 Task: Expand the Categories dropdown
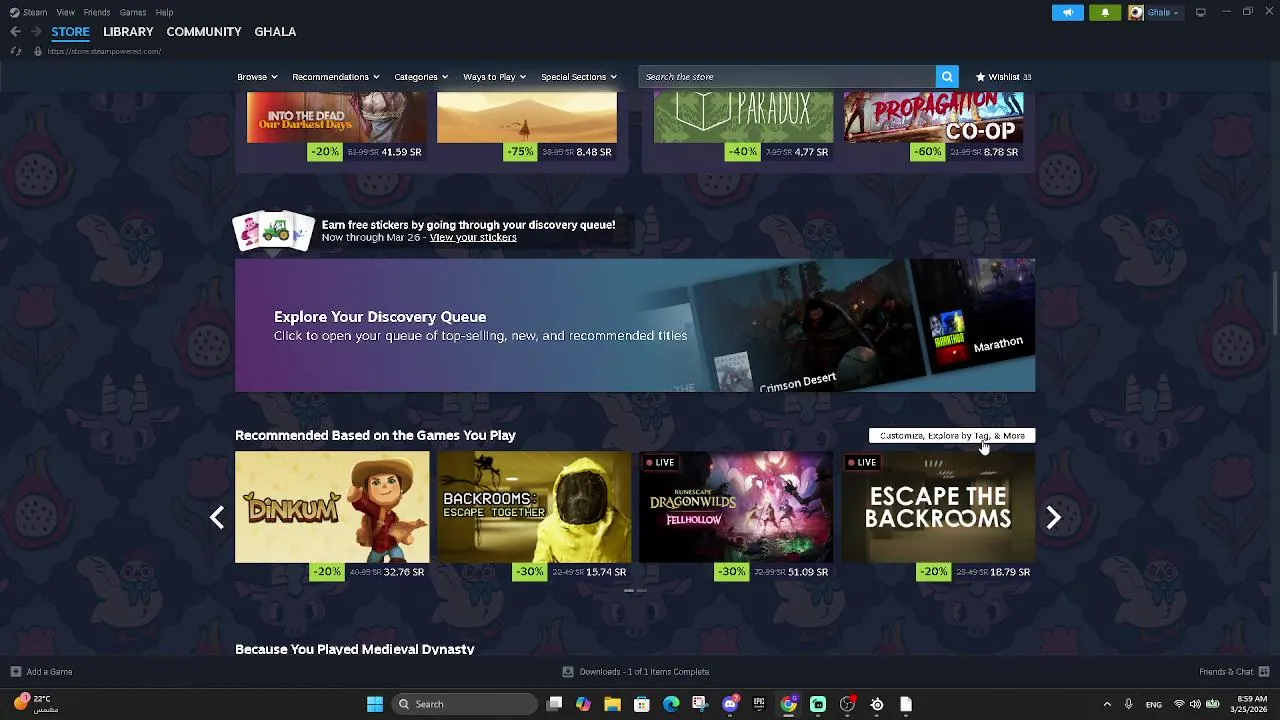pos(420,77)
